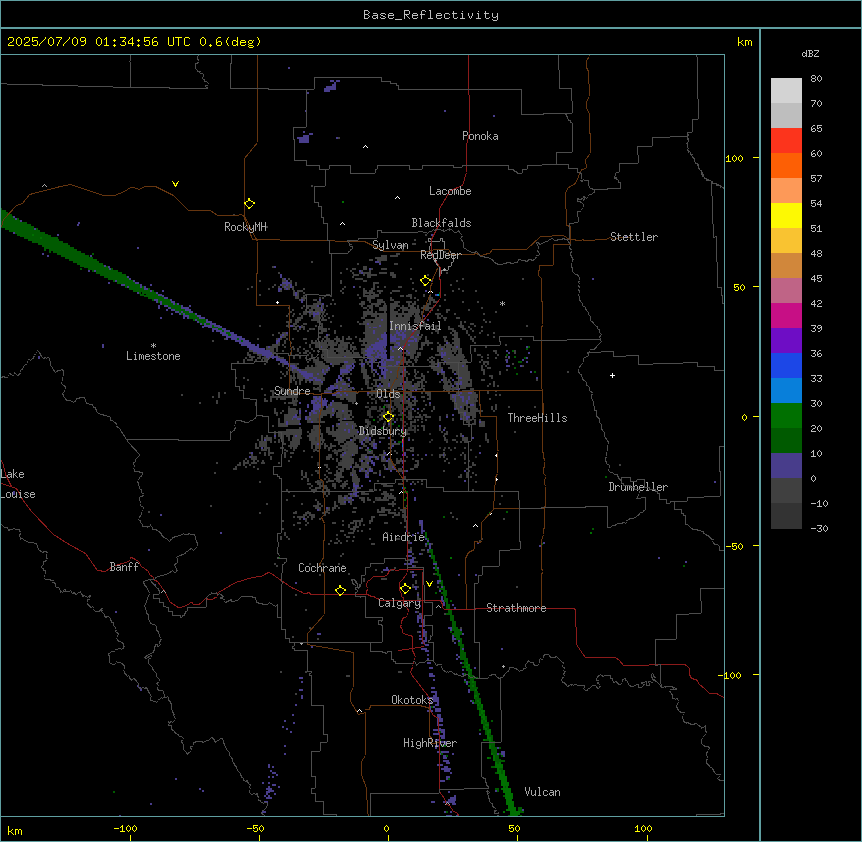The width and height of the screenshot is (862, 842).
Task: Click the yellow diamond marker below Cochrane
Action: click(x=340, y=590)
